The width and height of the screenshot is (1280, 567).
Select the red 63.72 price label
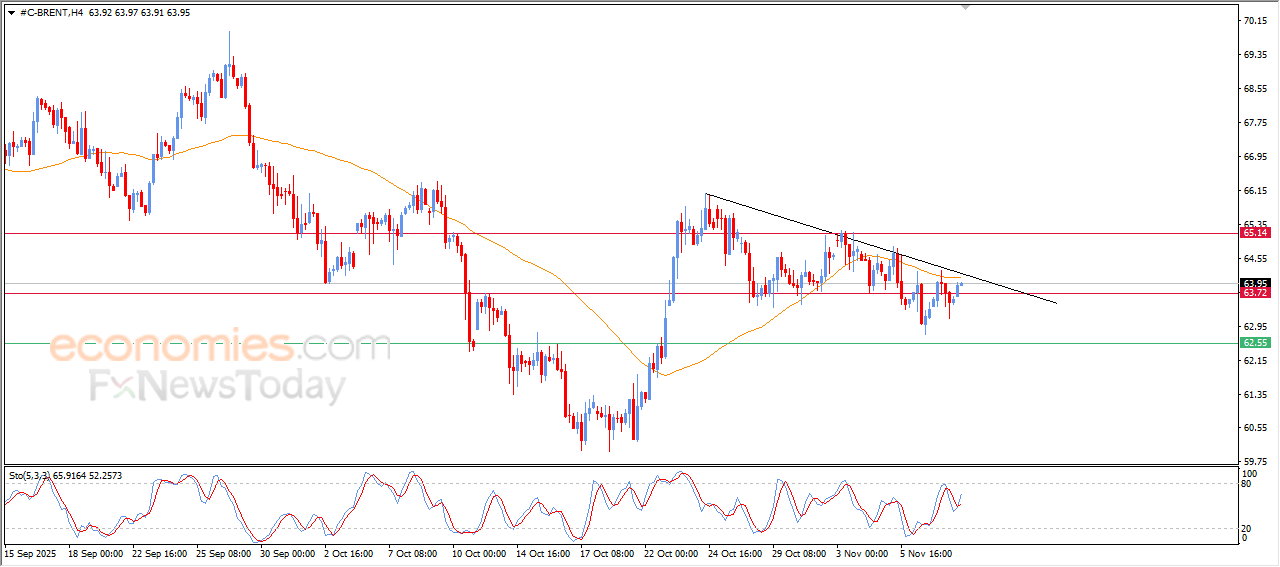[1254, 293]
